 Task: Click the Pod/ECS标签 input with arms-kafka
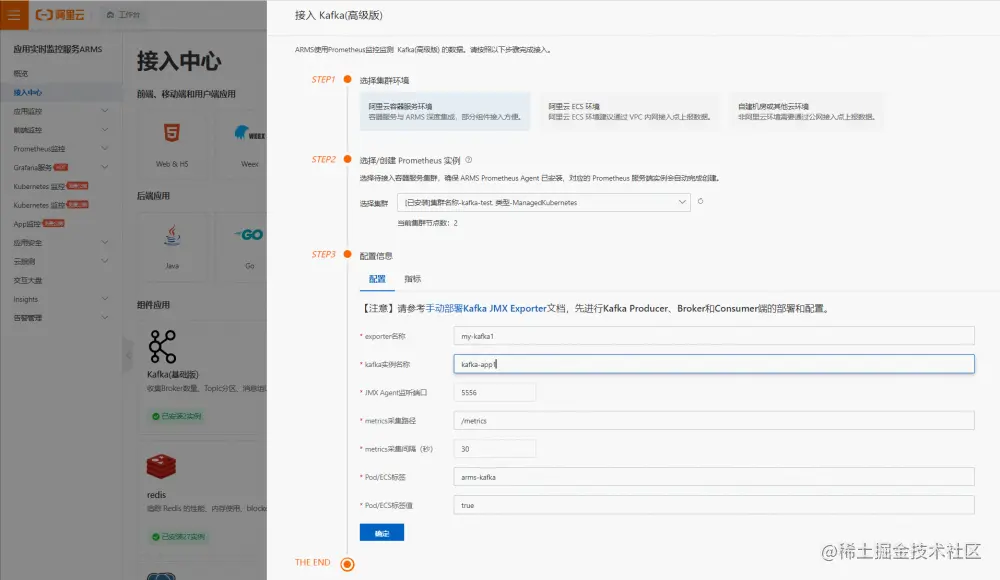[714, 477]
